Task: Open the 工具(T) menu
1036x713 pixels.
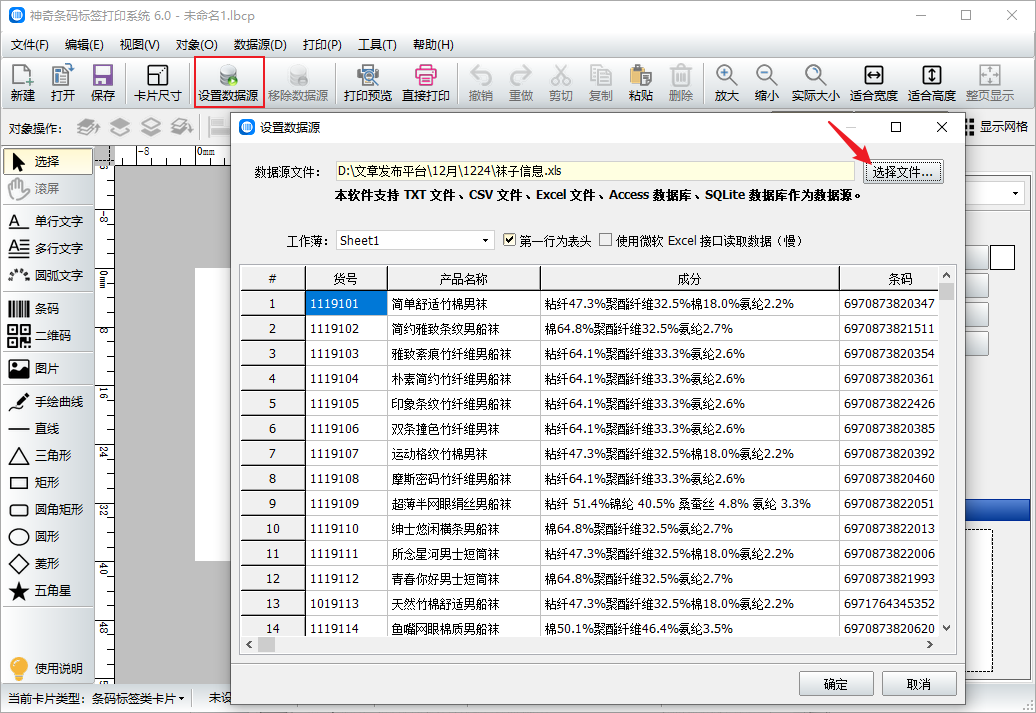Action: tap(377, 45)
